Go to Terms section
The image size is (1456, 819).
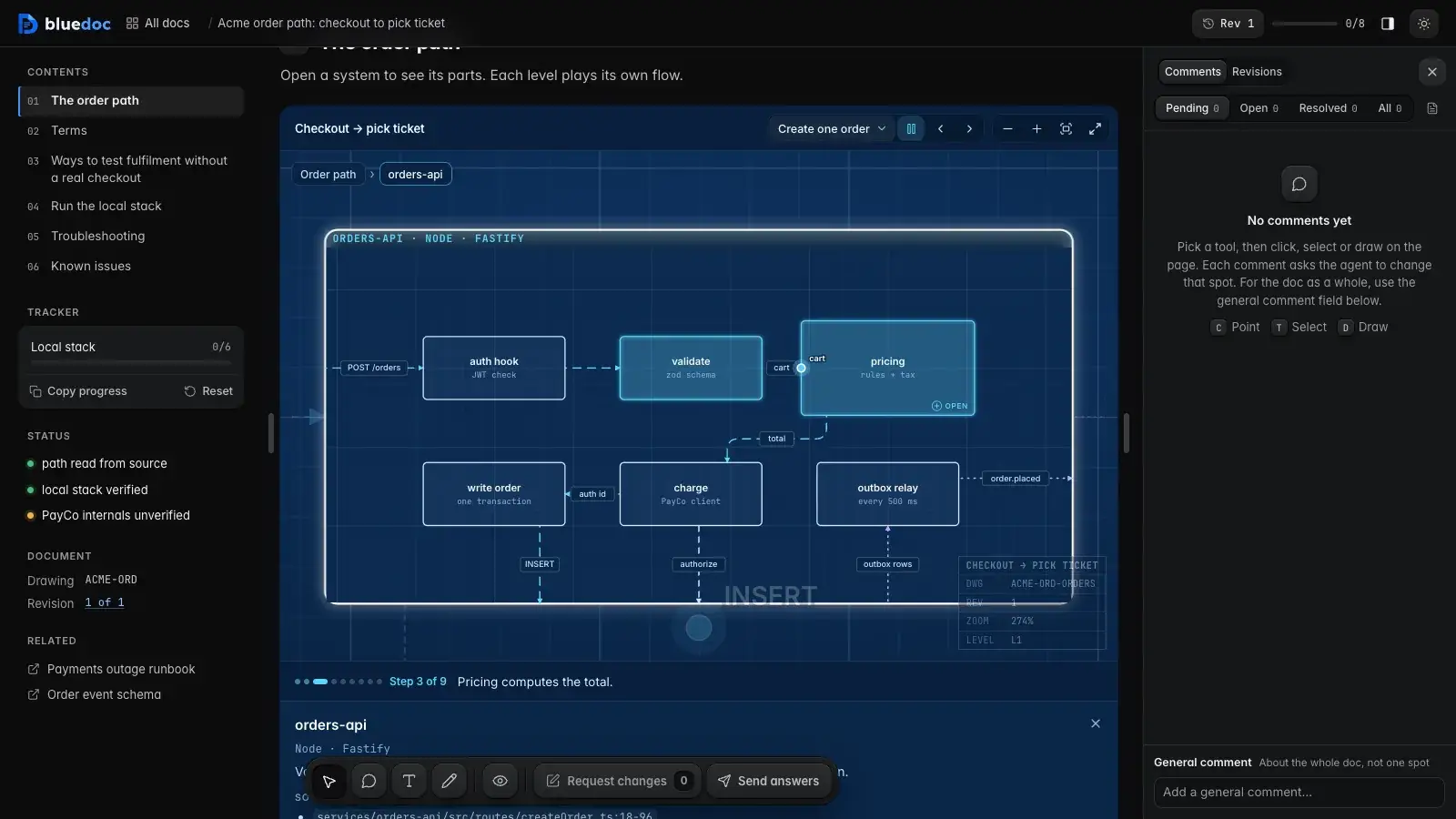(131, 131)
